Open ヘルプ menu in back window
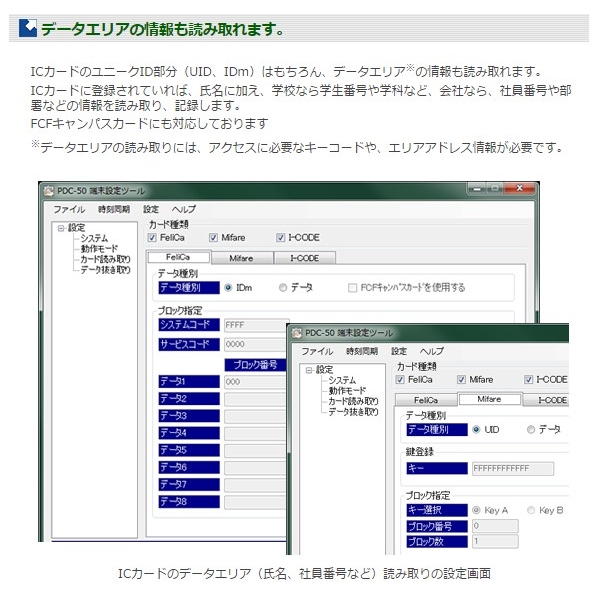The width and height of the screenshot is (595, 595). 184,209
